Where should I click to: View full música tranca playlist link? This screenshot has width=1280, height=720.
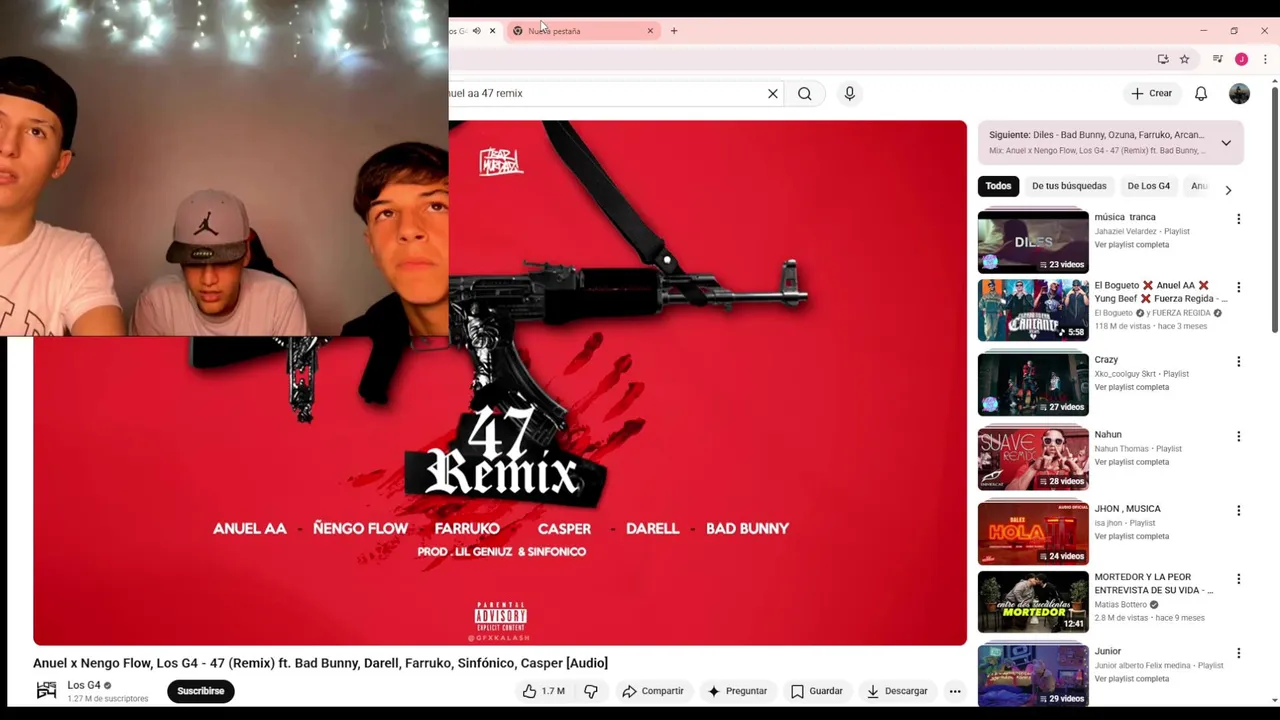1131,245
